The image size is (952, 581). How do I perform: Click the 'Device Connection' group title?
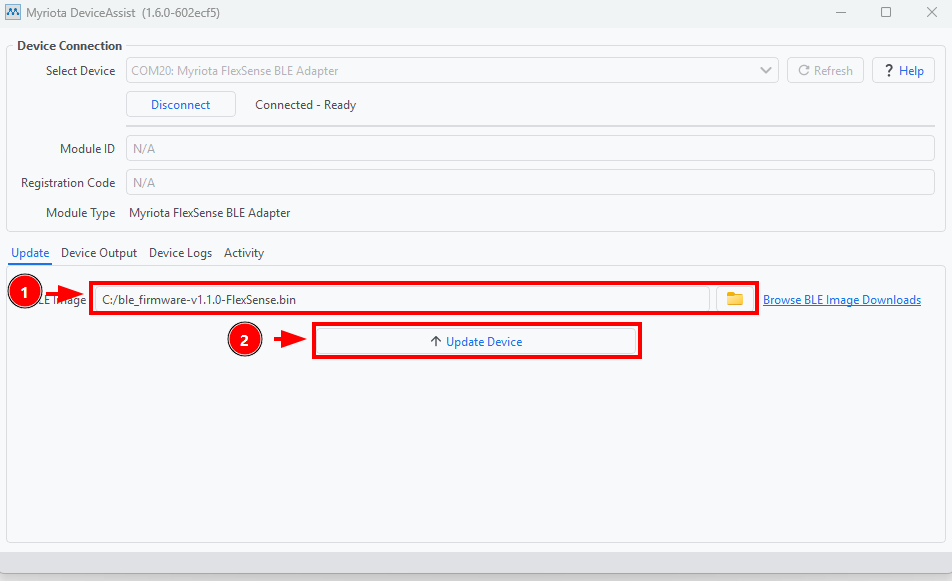(70, 46)
